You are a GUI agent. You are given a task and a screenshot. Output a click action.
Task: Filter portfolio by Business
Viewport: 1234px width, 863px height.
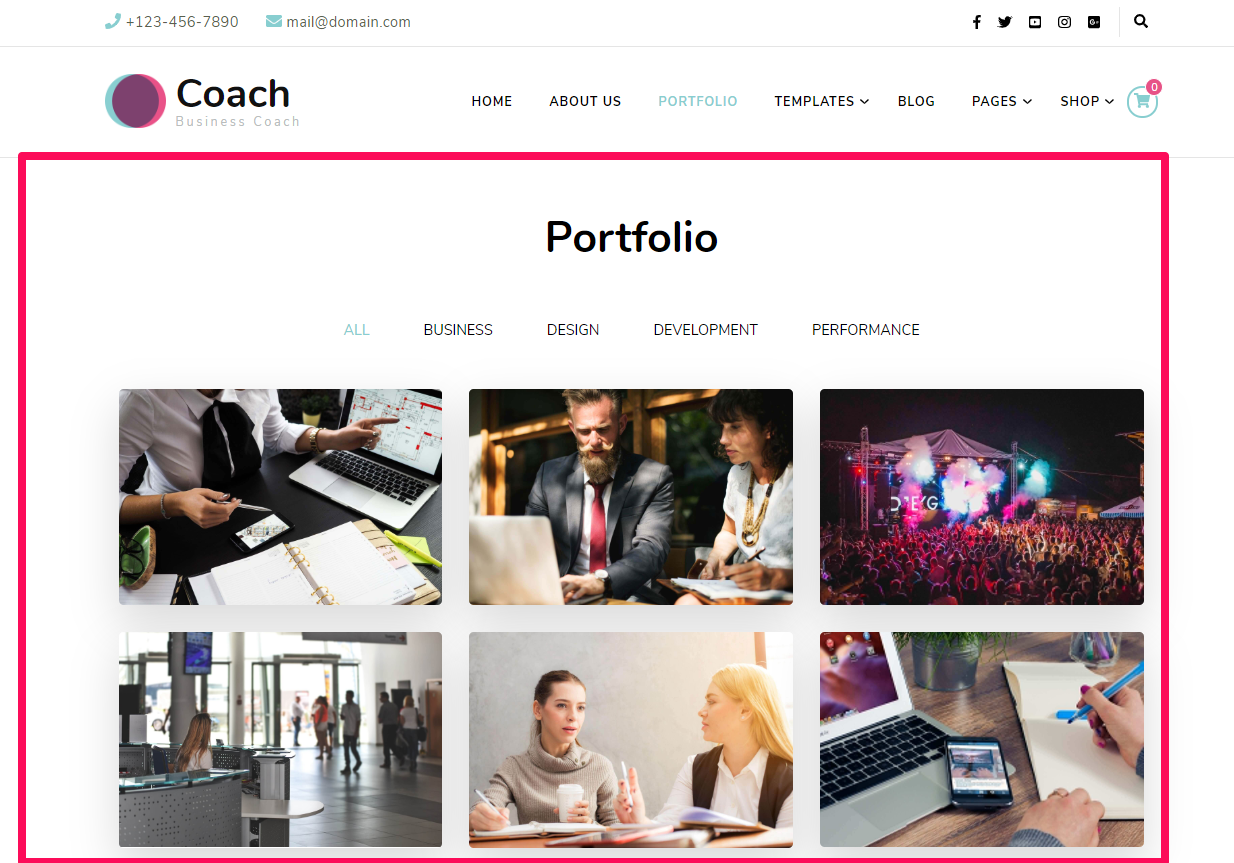pos(458,330)
